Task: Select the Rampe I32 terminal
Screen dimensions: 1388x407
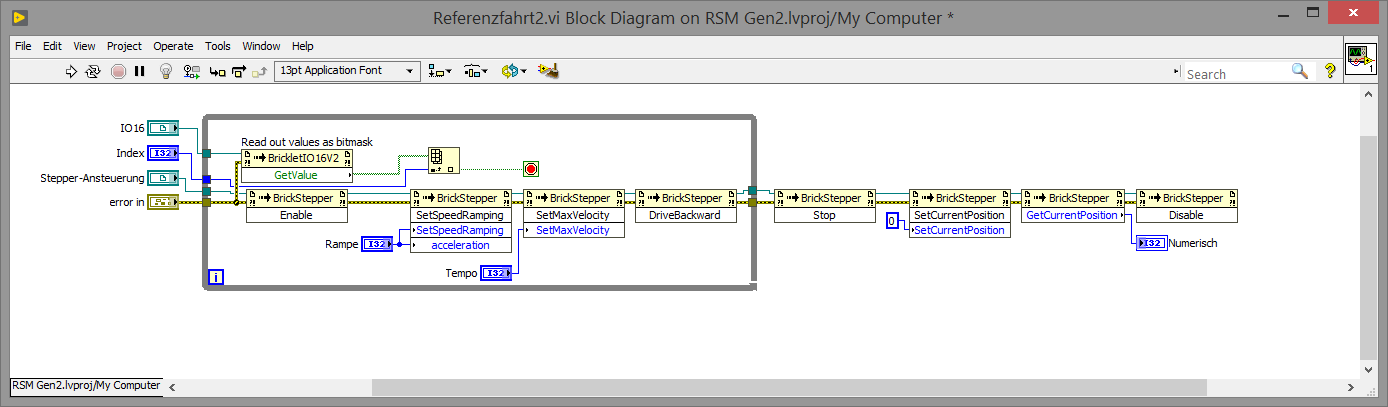Action: [x=377, y=244]
